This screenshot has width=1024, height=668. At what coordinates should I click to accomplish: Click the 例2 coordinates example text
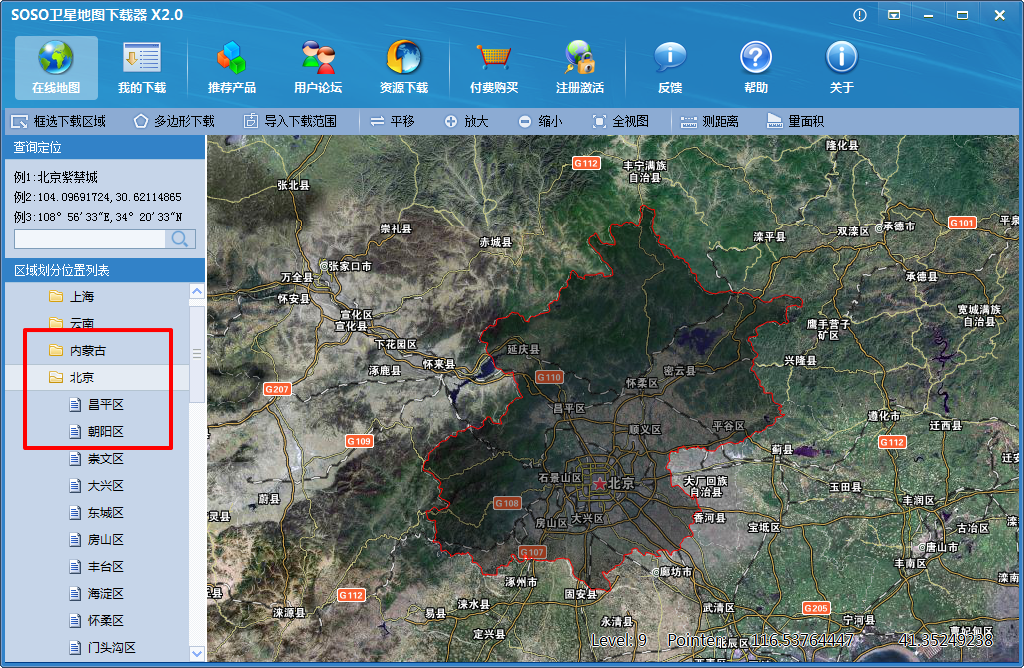pos(97,197)
